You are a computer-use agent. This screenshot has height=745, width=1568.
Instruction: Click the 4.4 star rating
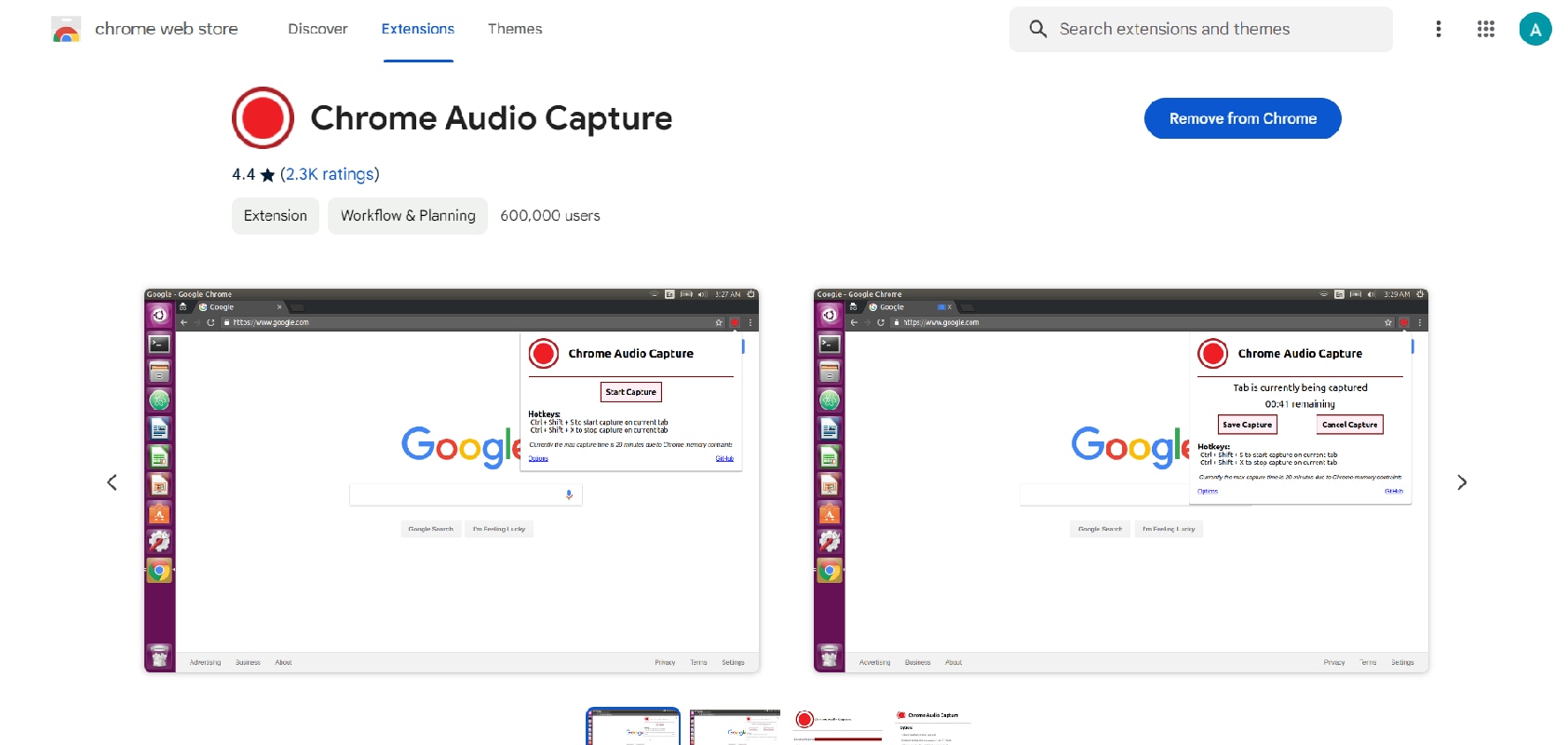coord(253,174)
